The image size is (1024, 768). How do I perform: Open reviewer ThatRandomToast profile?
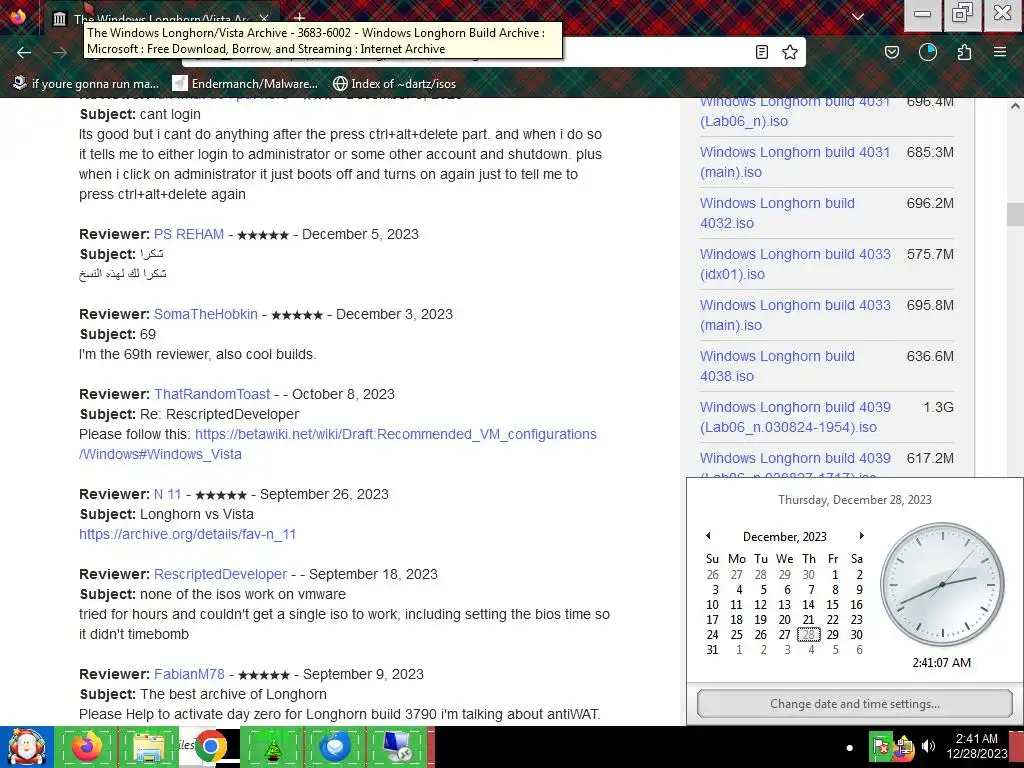pyautogui.click(x=212, y=394)
